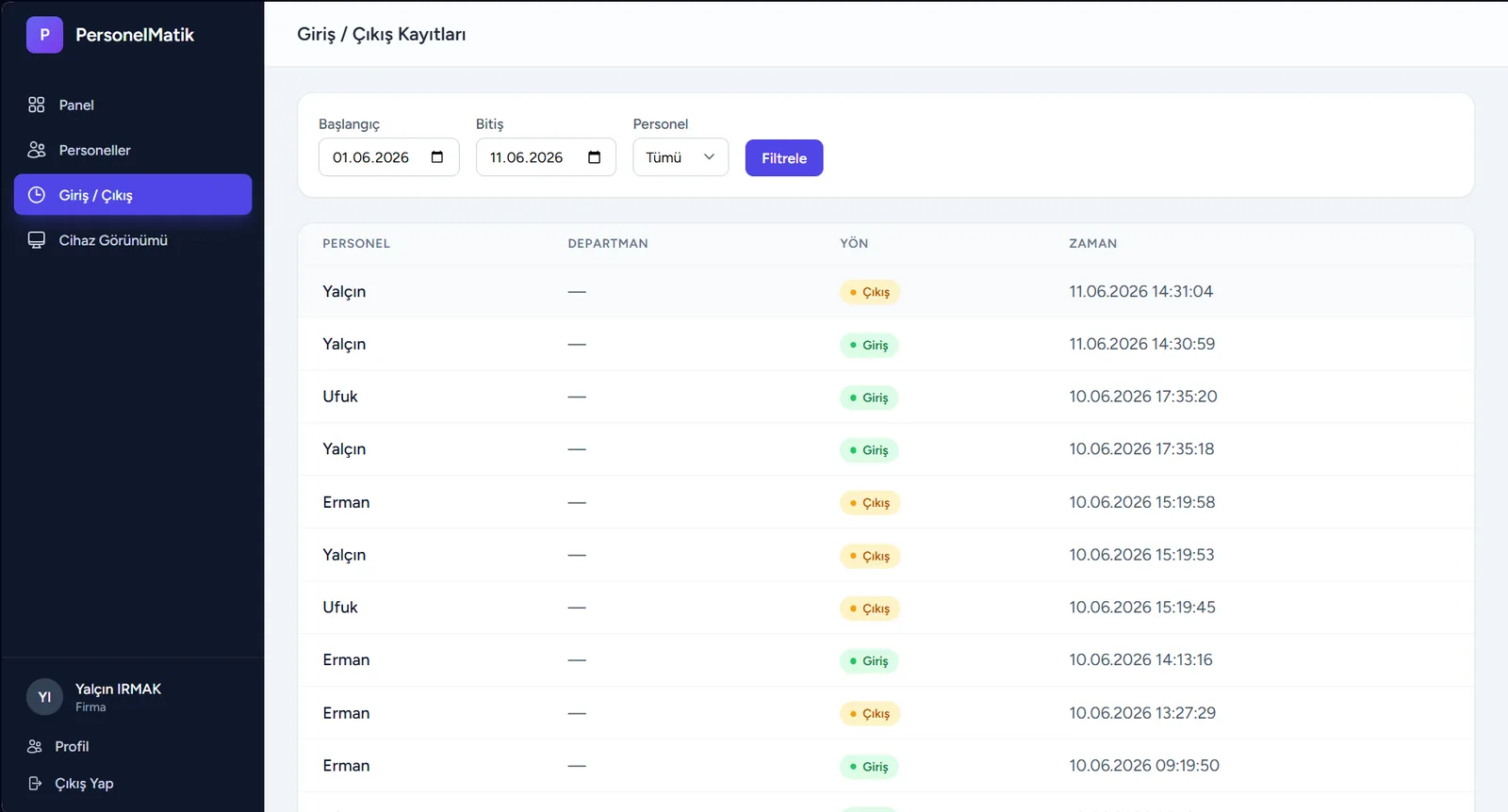
Task: Click the Başlangıç date field 01.06.2026
Action: pos(388,157)
